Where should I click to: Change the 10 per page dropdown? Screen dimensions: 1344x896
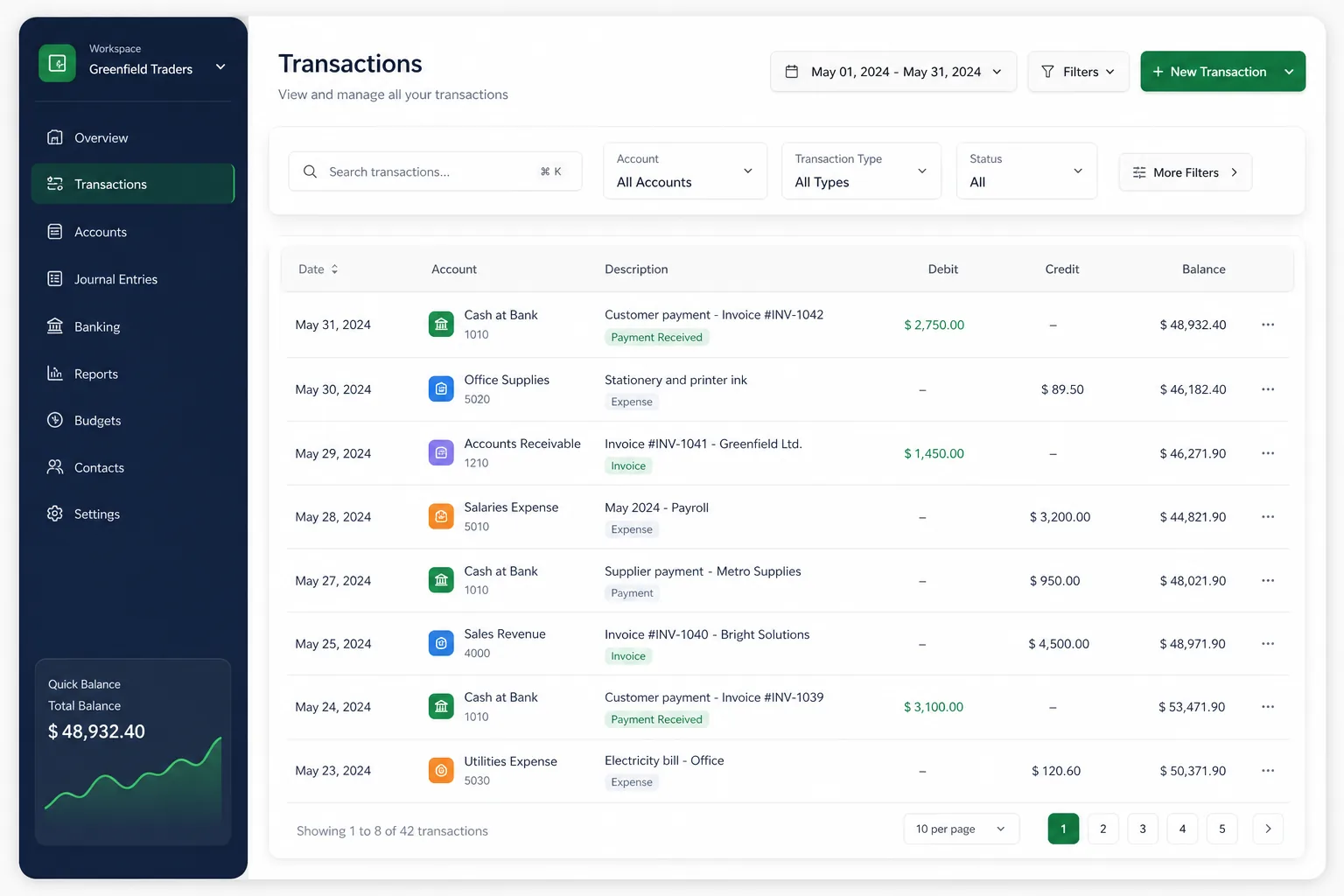962,829
